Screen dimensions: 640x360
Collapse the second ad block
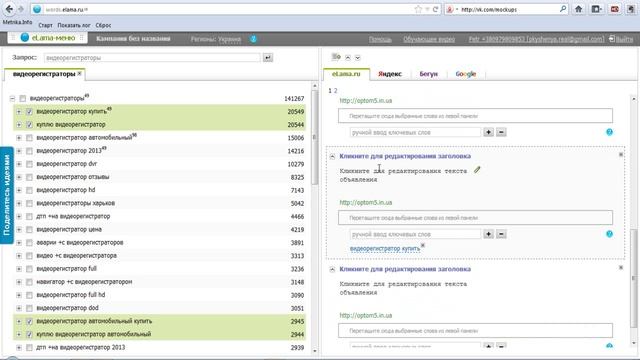click(332, 156)
